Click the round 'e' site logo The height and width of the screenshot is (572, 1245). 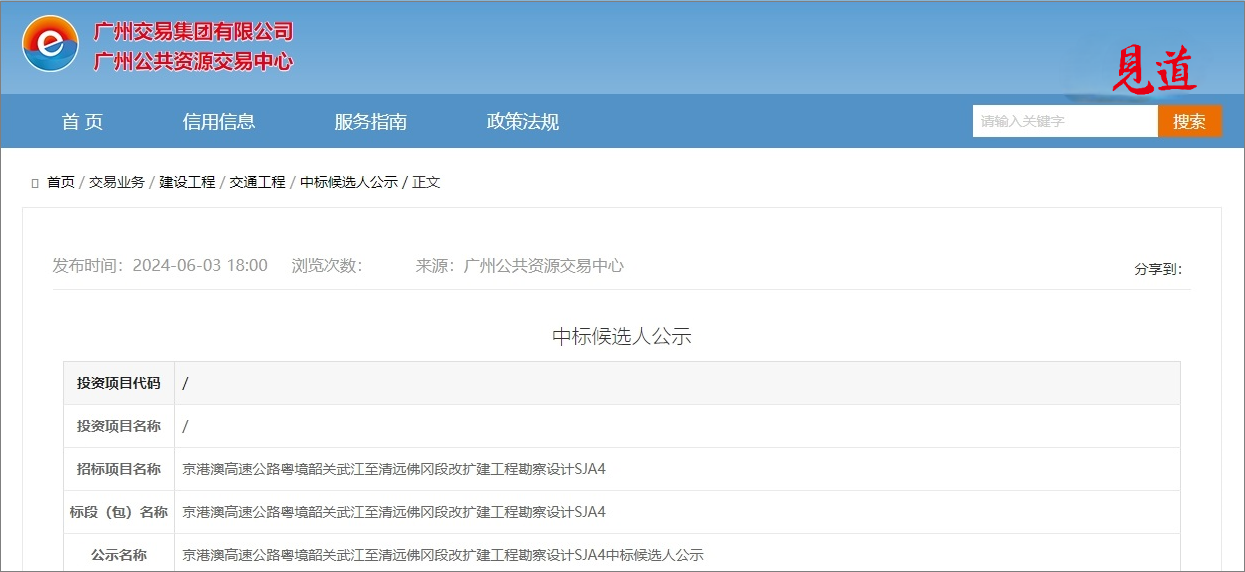click(x=51, y=45)
